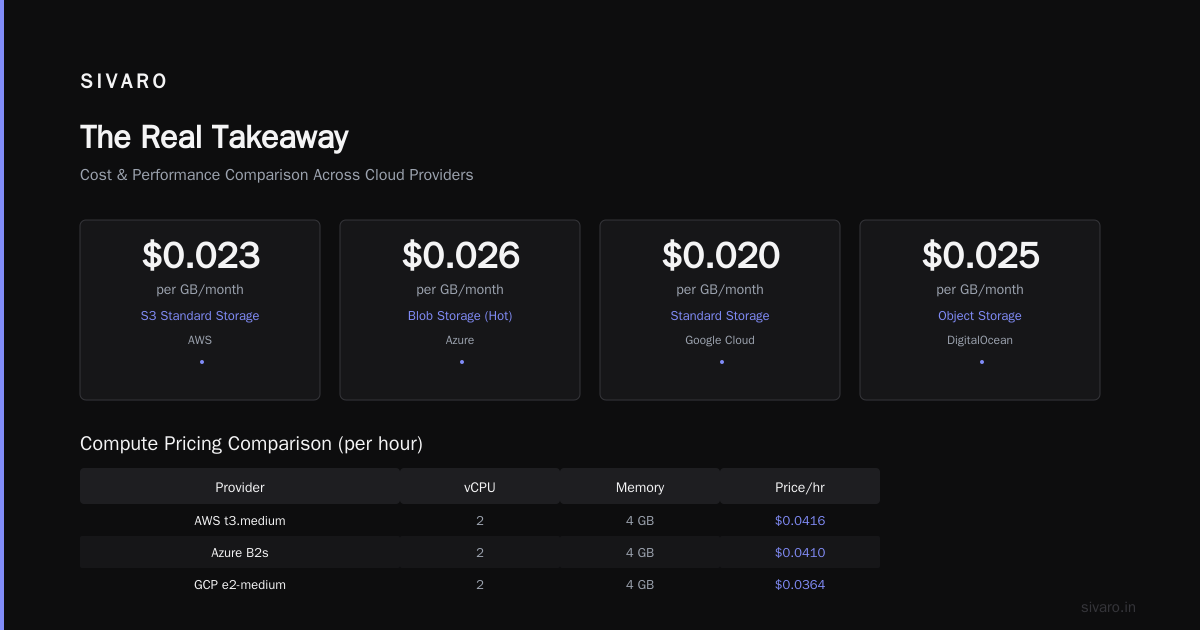This screenshot has width=1200, height=630.
Task: Click the DigitalOcean Object Storage label
Action: pyautogui.click(x=980, y=316)
